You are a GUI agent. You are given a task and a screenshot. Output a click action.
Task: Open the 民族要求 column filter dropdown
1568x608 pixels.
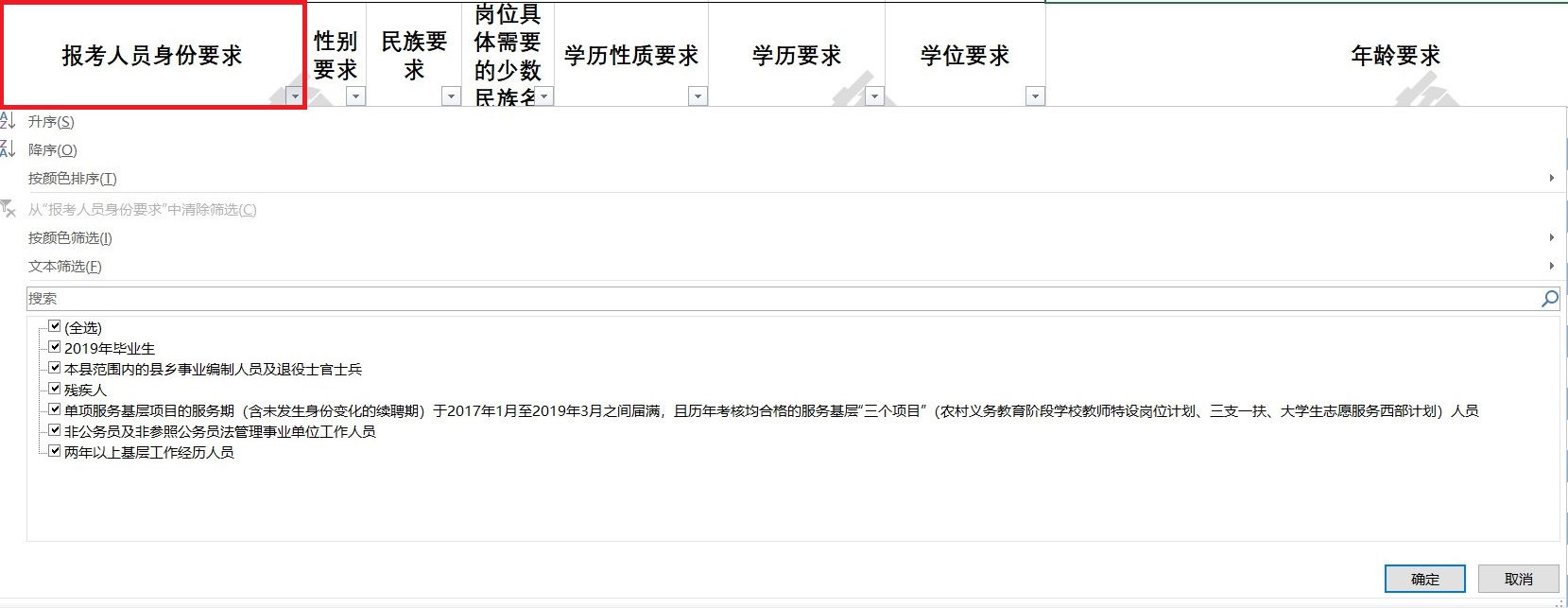[x=451, y=96]
